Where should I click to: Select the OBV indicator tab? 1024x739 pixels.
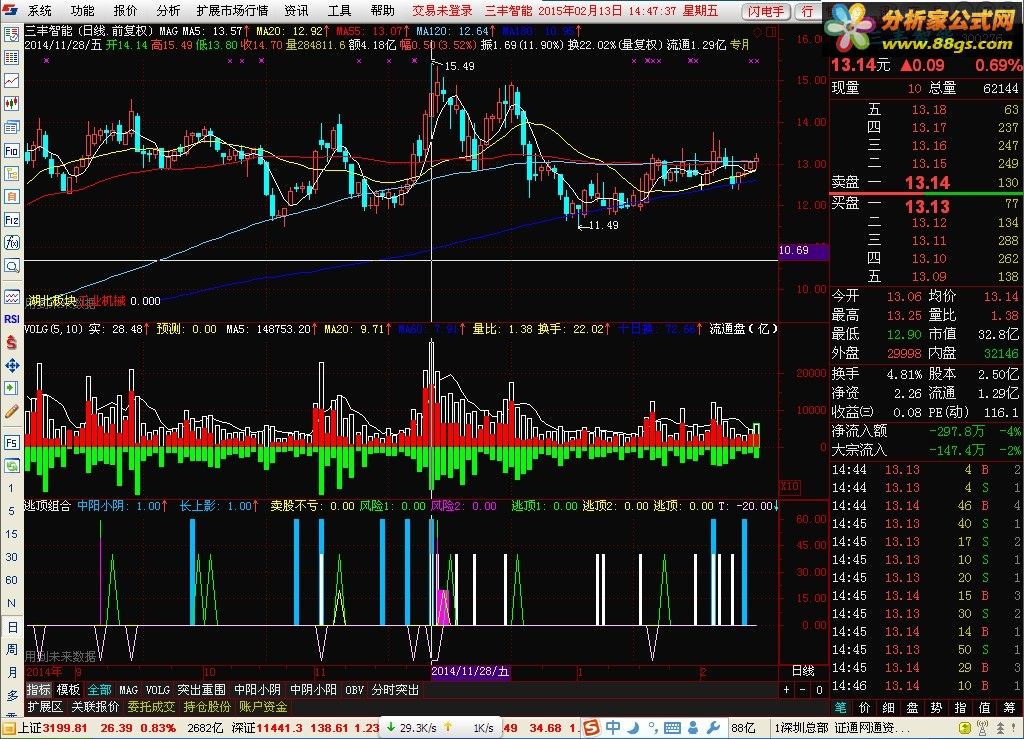[x=355, y=689]
